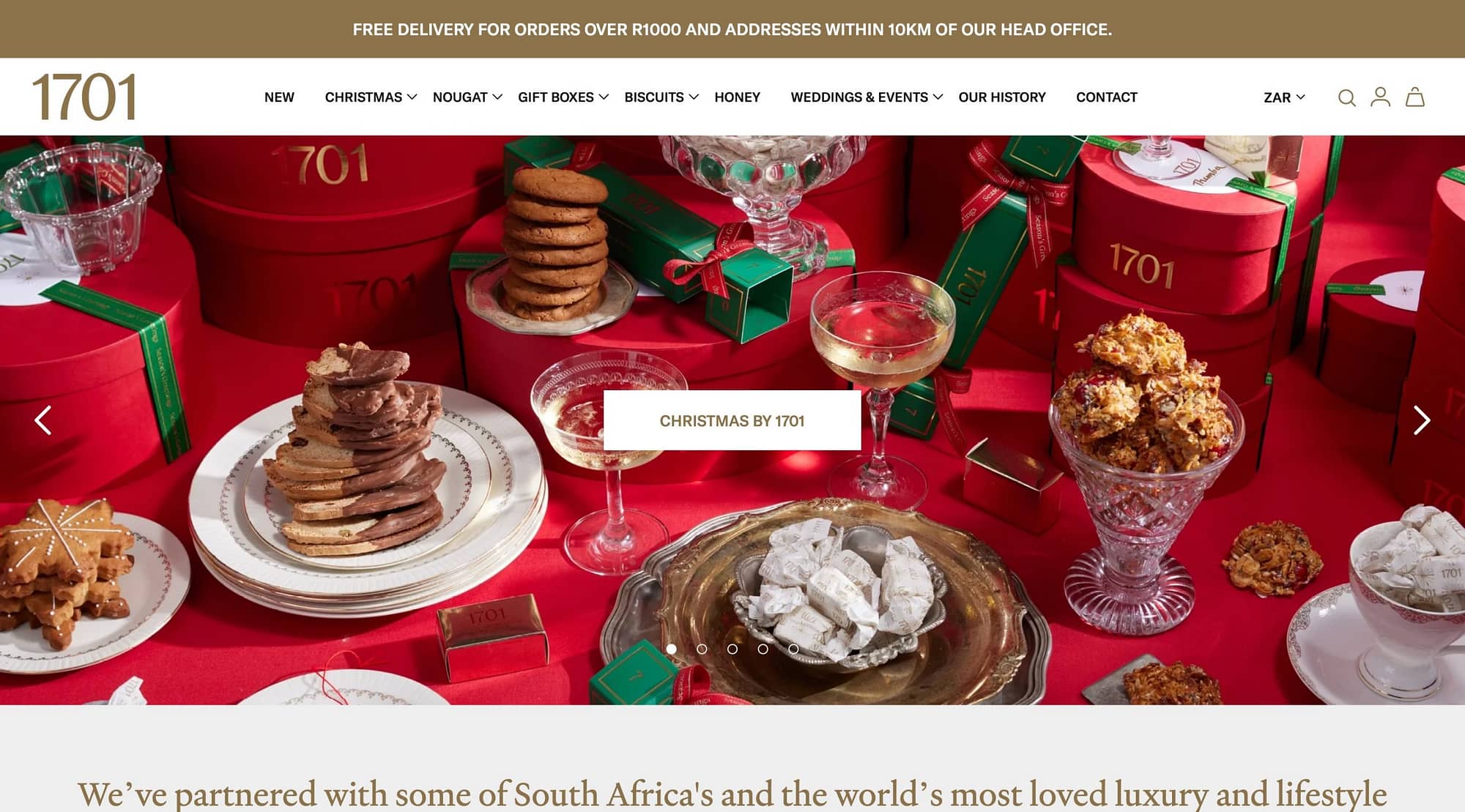Select the fourth carousel slide dot
The height and width of the screenshot is (812, 1465).
(763, 649)
